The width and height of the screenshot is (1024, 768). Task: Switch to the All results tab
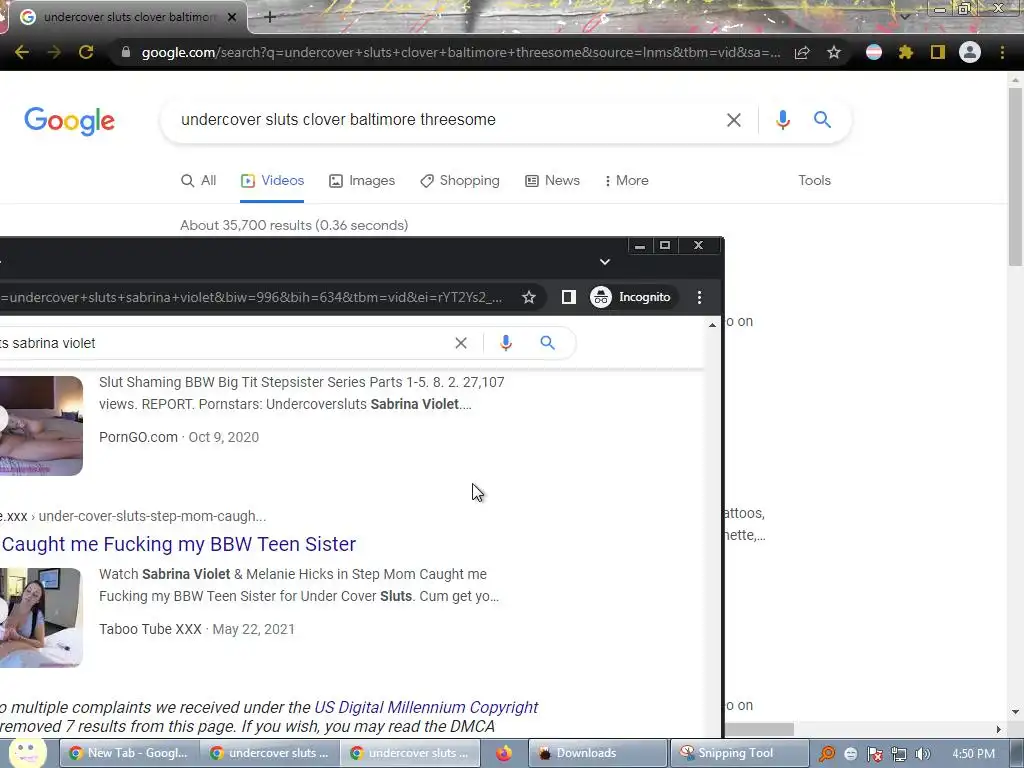click(x=199, y=181)
